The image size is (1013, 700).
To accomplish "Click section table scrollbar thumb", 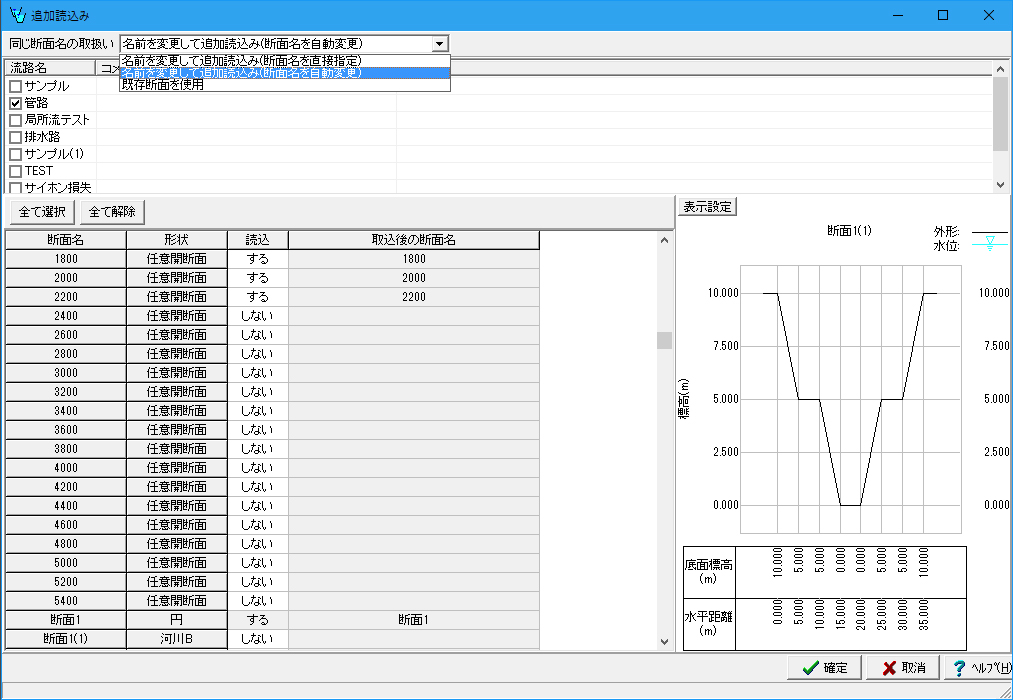I will click(x=664, y=340).
